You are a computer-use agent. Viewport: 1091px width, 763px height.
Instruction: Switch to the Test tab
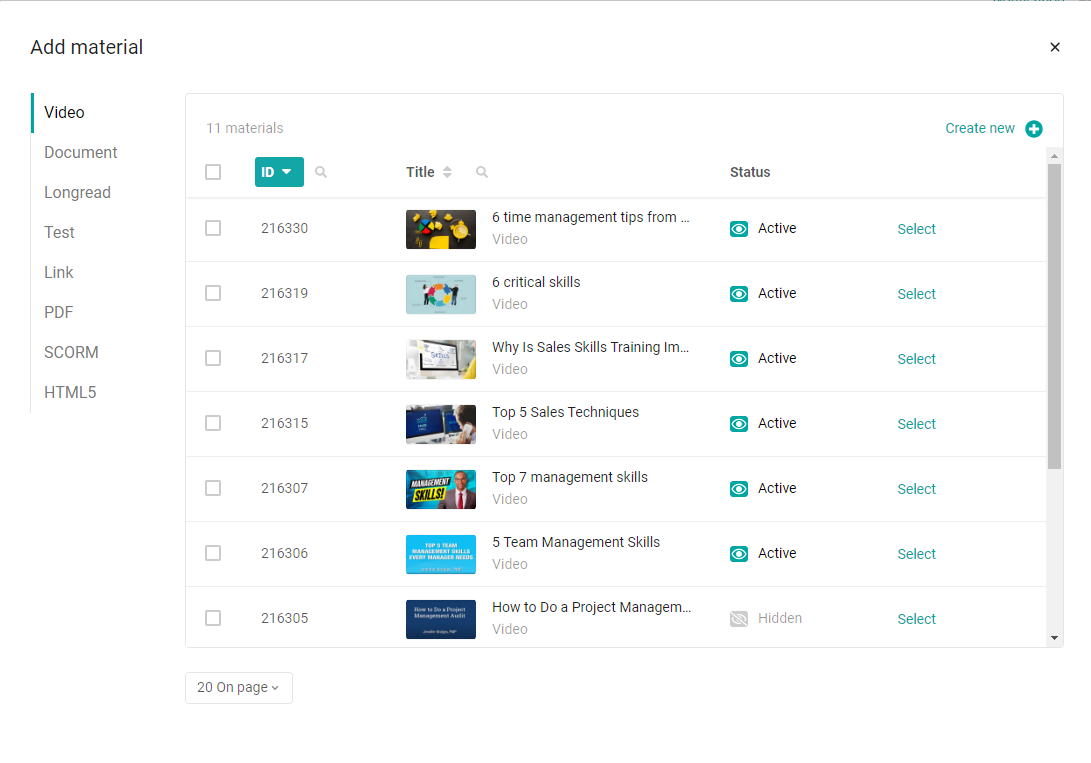click(x=59, y=232)
